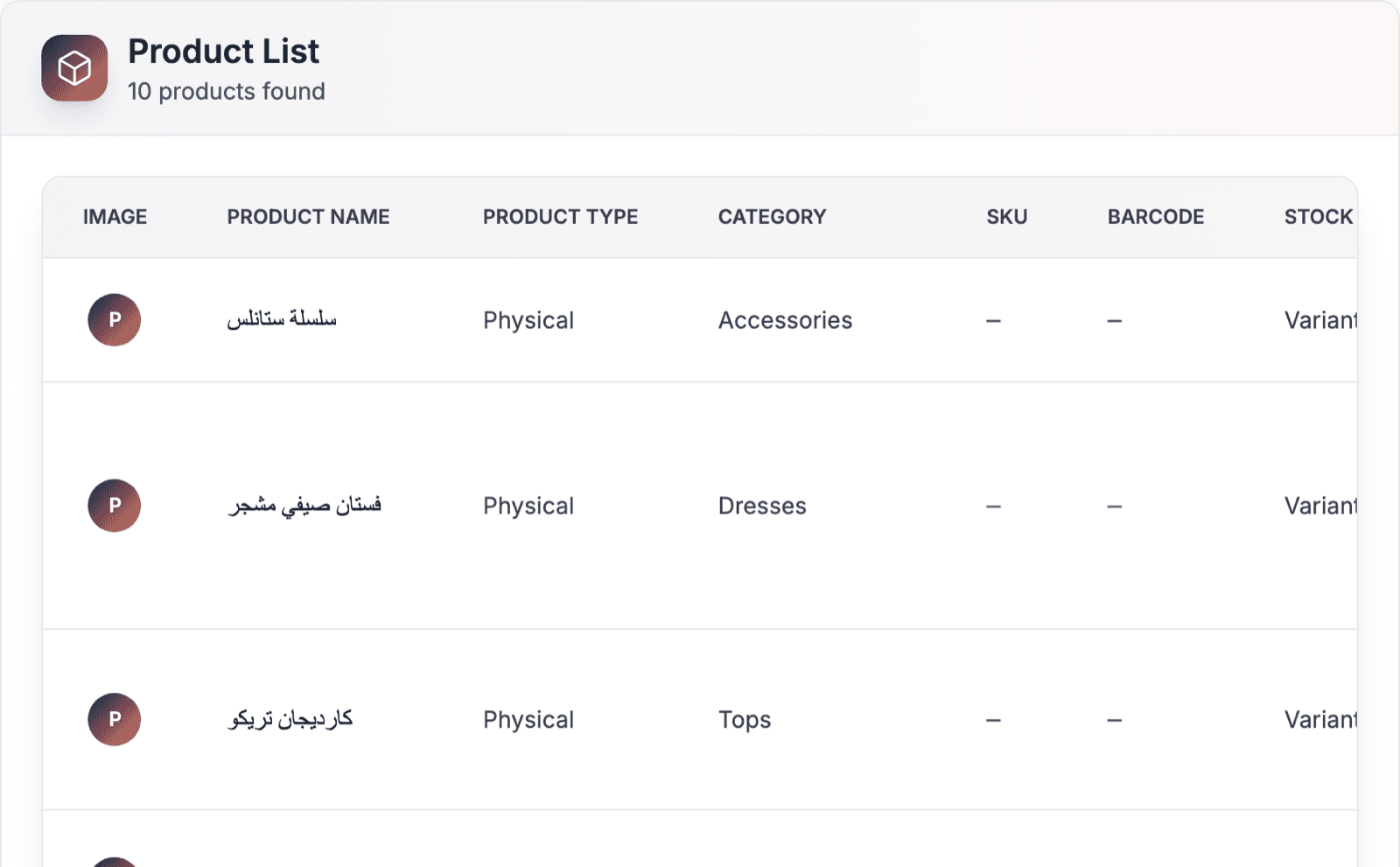Open the فستان صيفي مشجر product avatar
Viewport: 1400px width, 867px height.
click(115, 506)
